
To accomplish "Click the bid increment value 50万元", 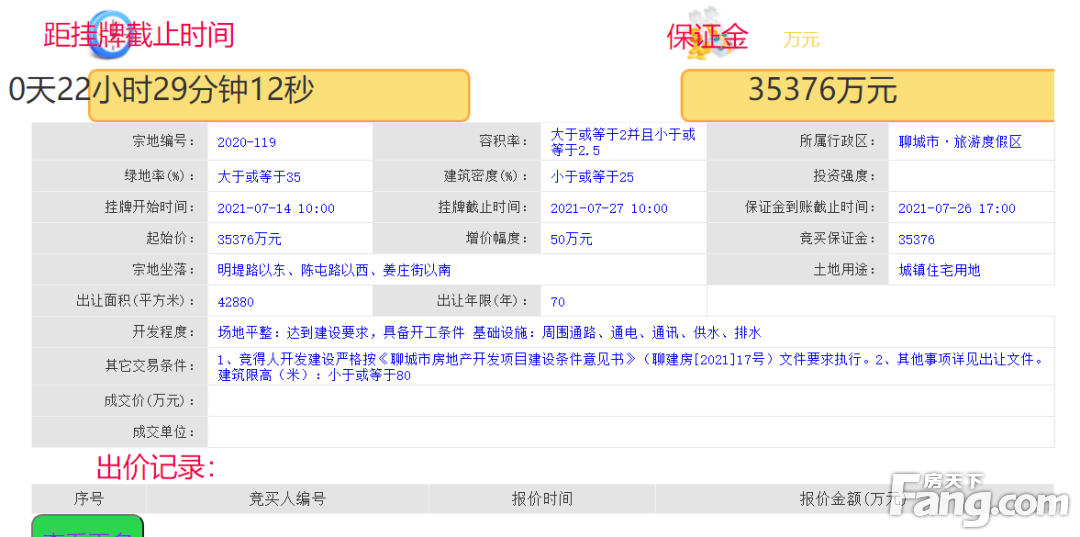I will point(571,240).
